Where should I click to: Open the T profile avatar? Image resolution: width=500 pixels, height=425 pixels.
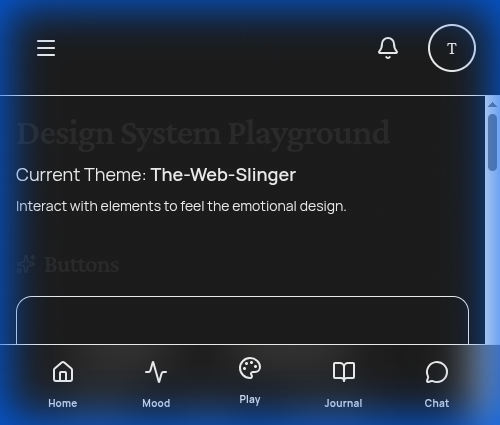tap(452, 48)
